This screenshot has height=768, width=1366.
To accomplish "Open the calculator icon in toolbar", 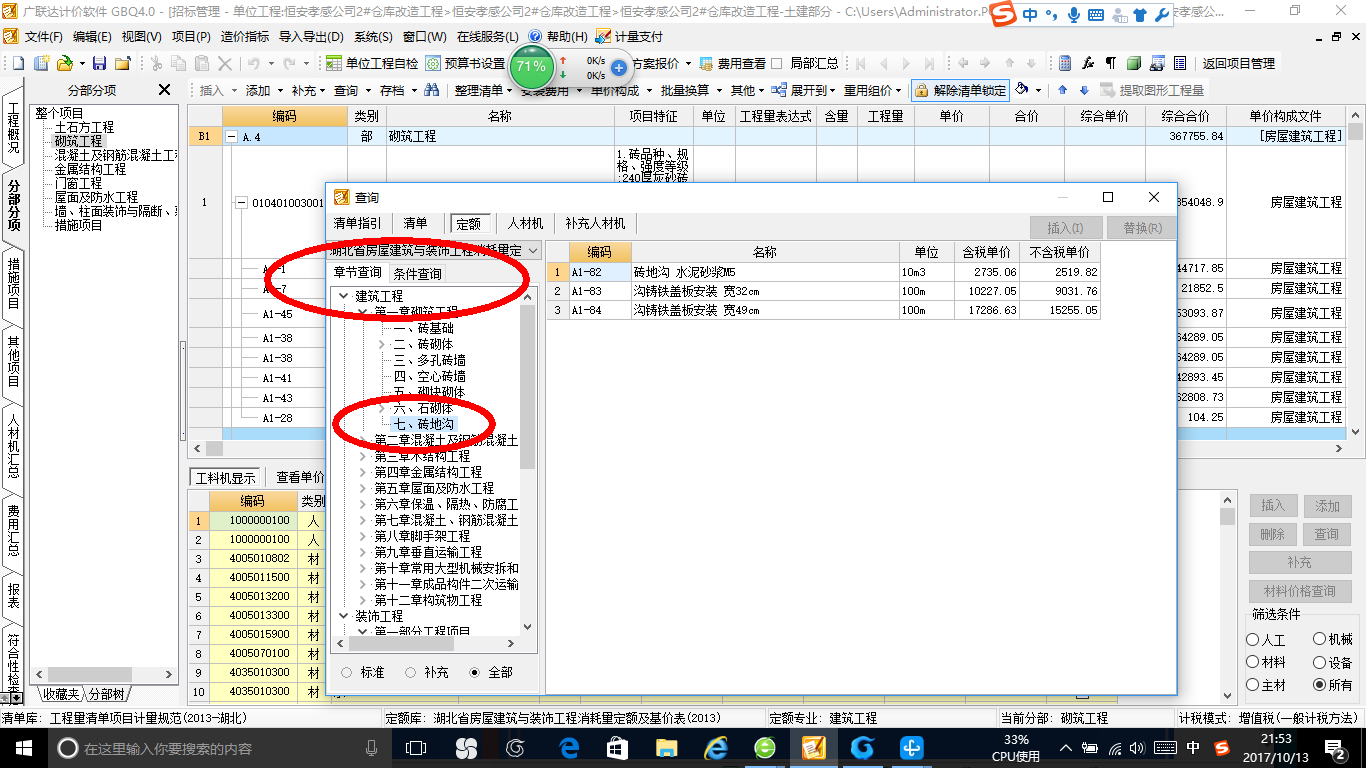I will (x=1065, y=63).
